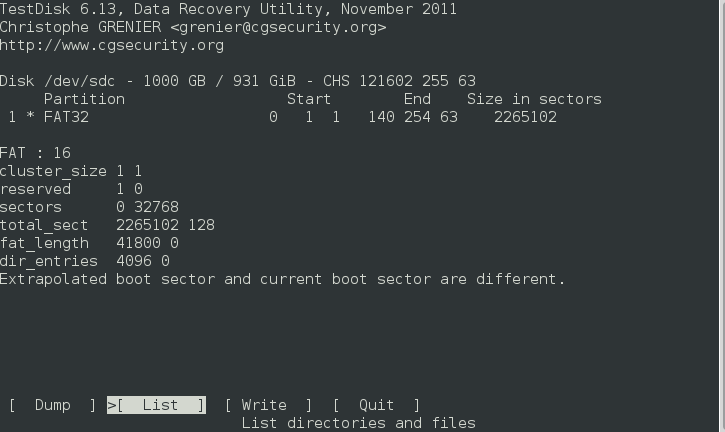Click the 'List directories and files' hint
Viewport: 725px width, 432px height.
point(358,423)
